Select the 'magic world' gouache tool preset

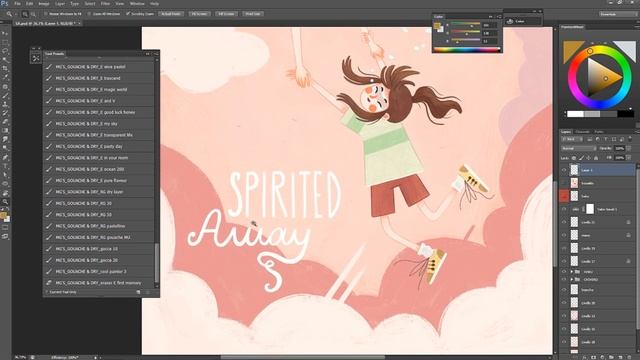click(99, 89)
